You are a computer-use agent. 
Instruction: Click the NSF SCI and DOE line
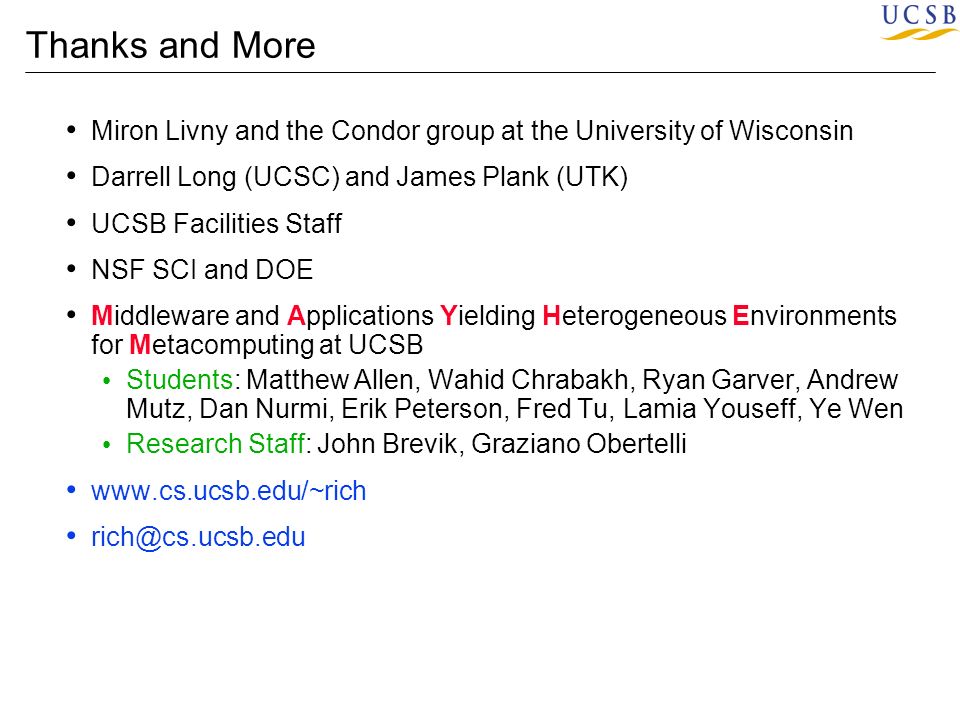[202, 269]
